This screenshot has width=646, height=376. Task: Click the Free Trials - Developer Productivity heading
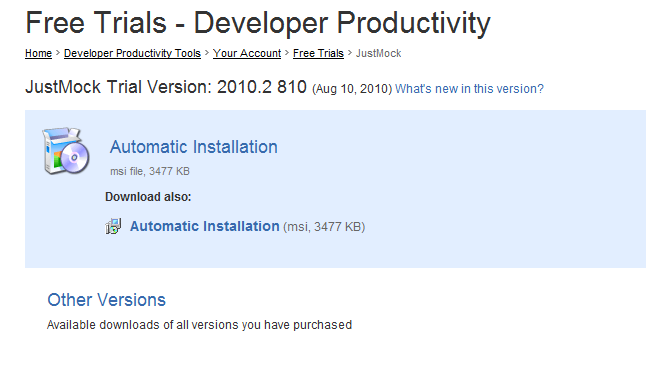(x=258, y=23)
